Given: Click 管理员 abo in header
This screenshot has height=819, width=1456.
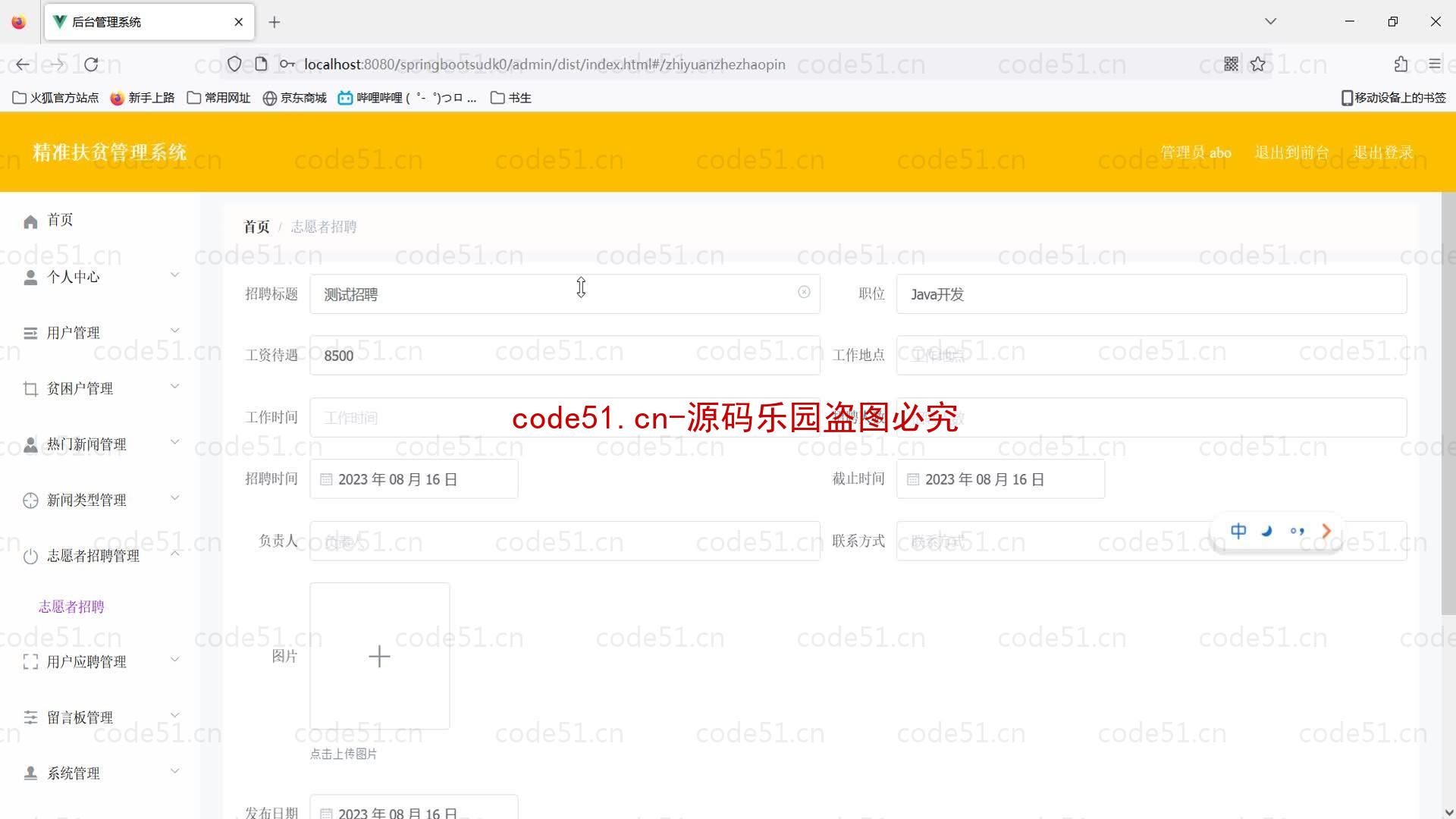Looking at the screenshot, I should coord(1196,152).
